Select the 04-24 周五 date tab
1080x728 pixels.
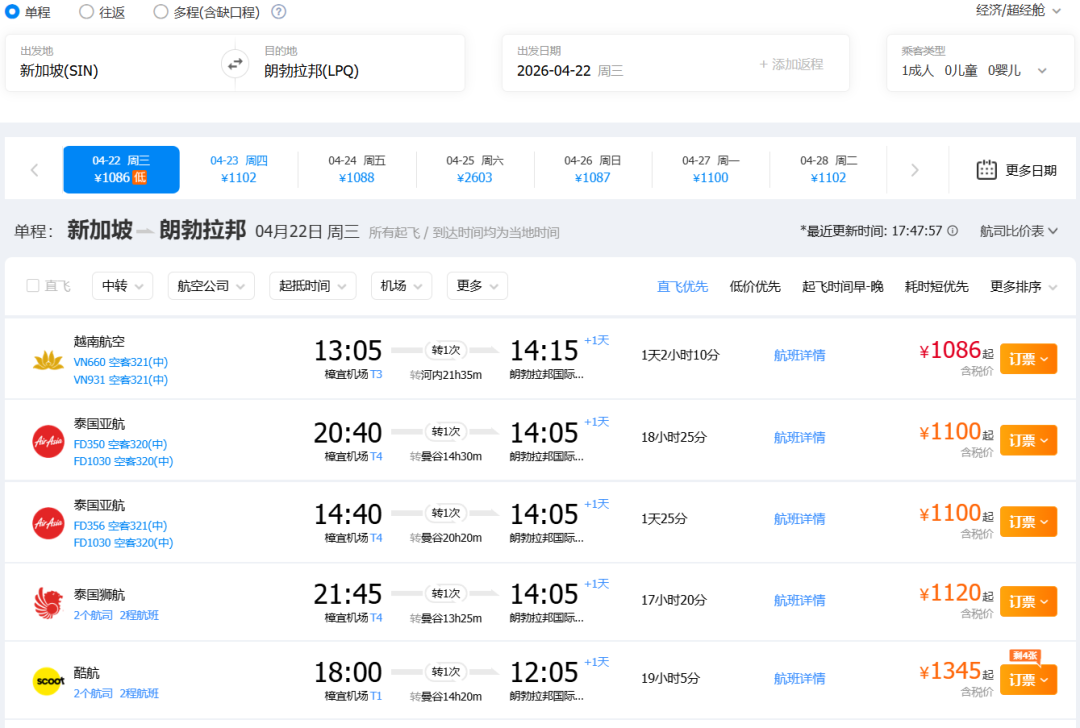357,169
